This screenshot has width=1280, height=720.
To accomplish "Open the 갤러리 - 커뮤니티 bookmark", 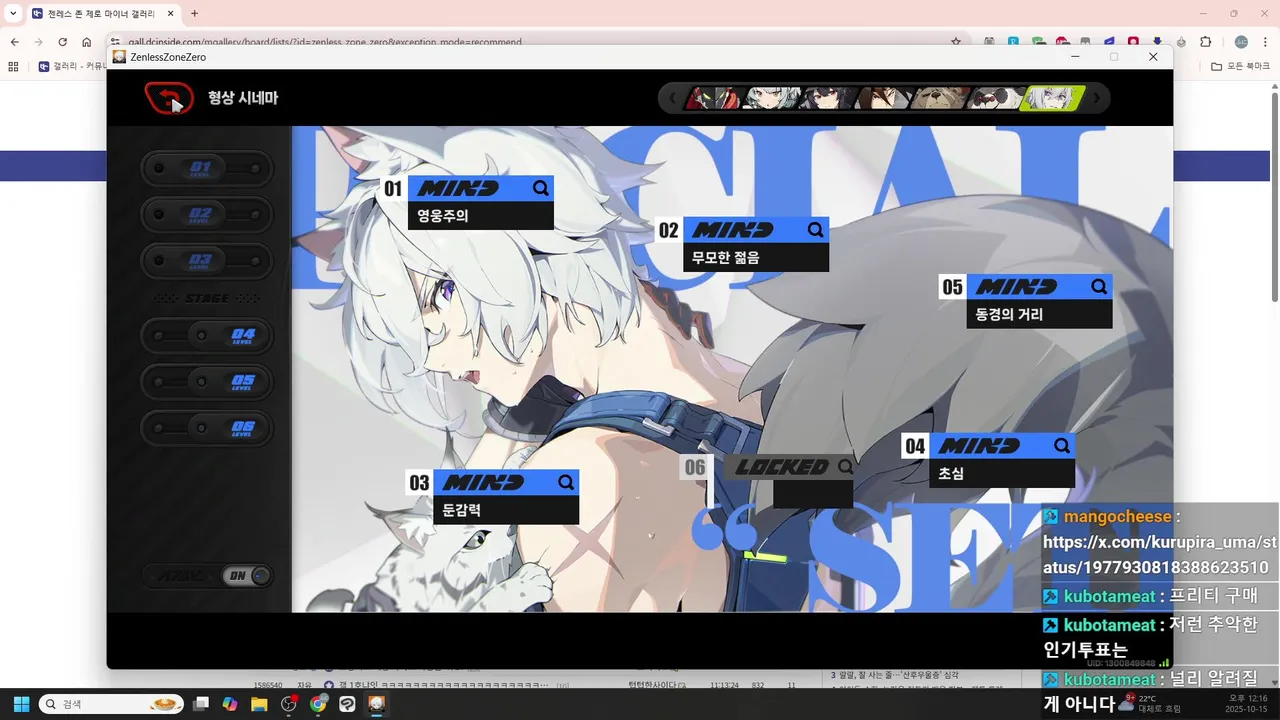I will tap(72, 66).
